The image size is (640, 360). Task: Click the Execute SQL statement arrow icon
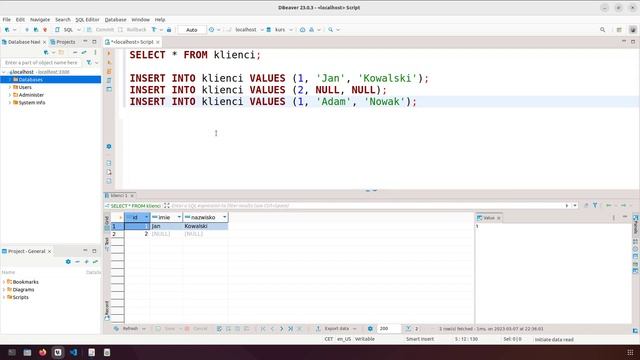pos(109,53)
